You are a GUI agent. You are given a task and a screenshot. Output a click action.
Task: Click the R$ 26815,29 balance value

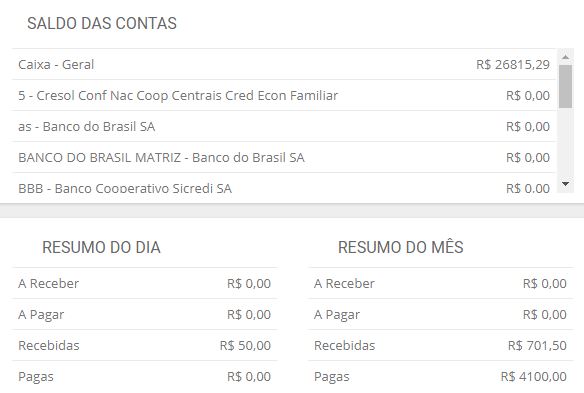512,65
